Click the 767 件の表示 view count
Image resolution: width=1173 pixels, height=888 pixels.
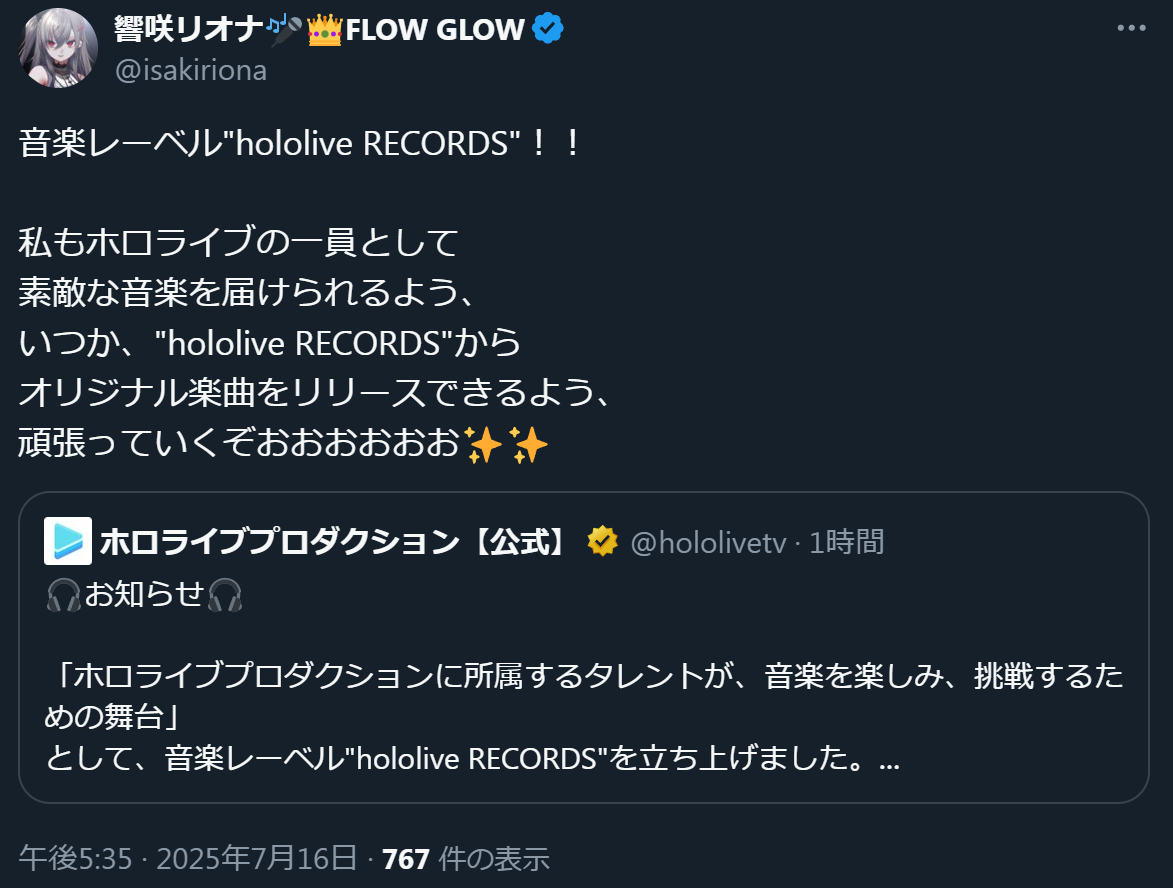pos(466,858)
